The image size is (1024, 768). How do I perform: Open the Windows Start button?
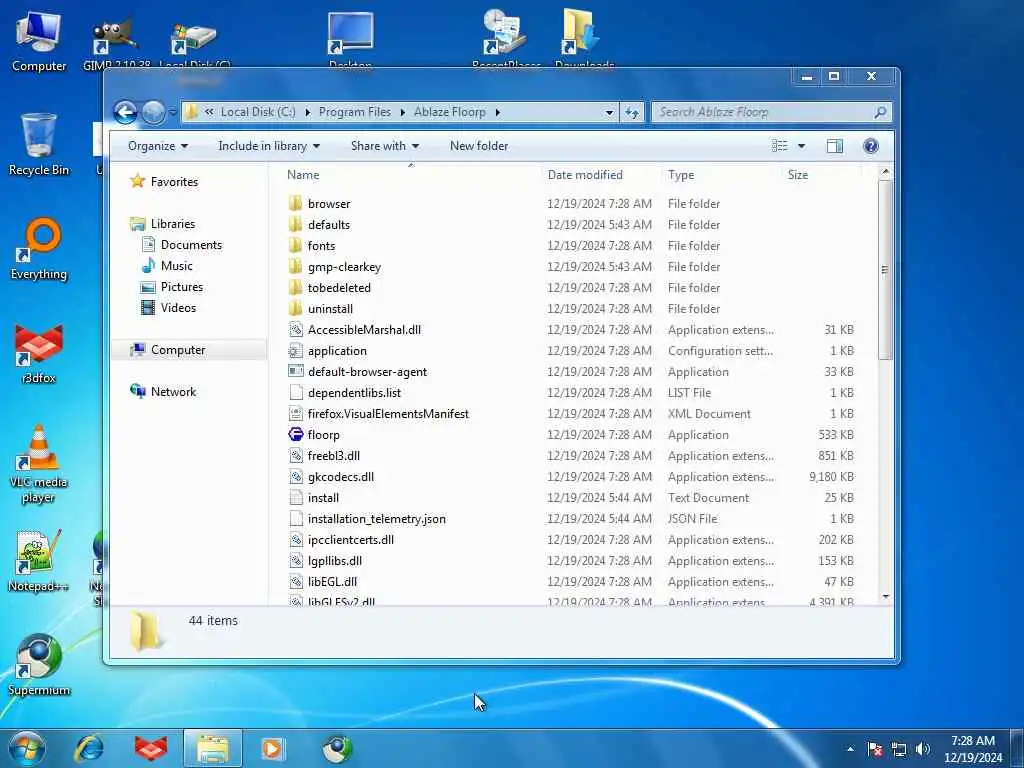coord(27,748)
